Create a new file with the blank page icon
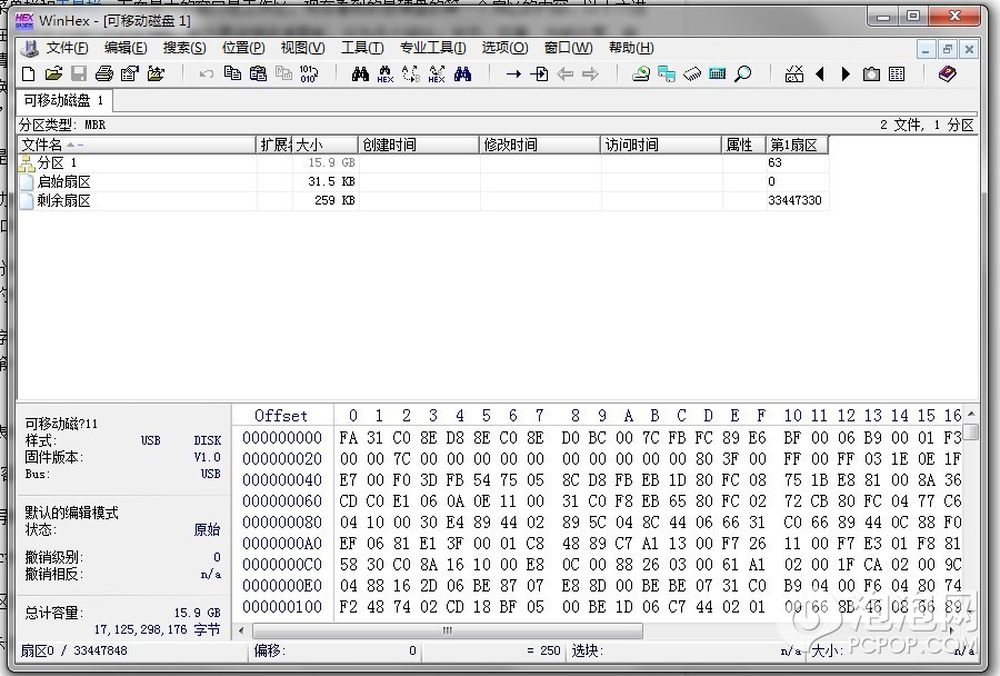The height and width of the screenshot is (676, 1000). pyautogui.click(x=28, y=74)
